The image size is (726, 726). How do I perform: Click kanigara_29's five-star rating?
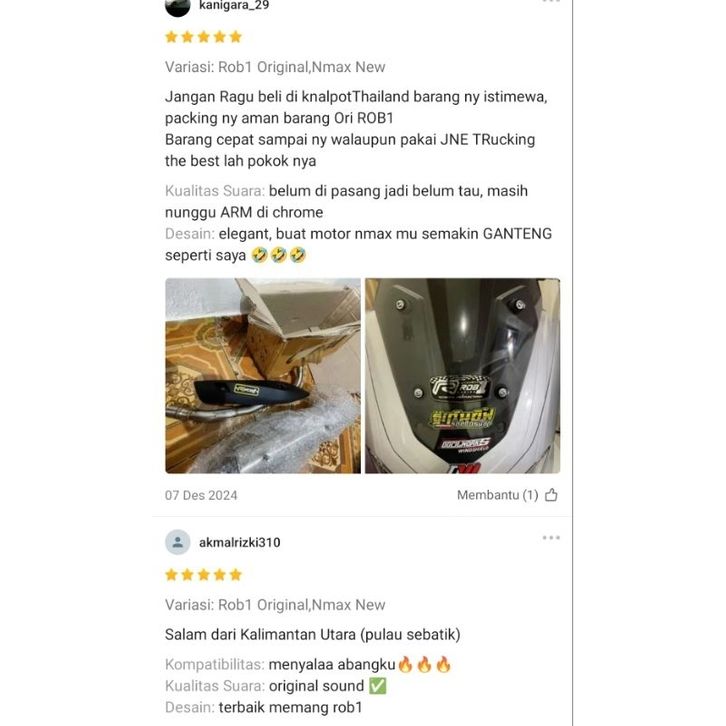pyautogui.click(x=203, y=37)
